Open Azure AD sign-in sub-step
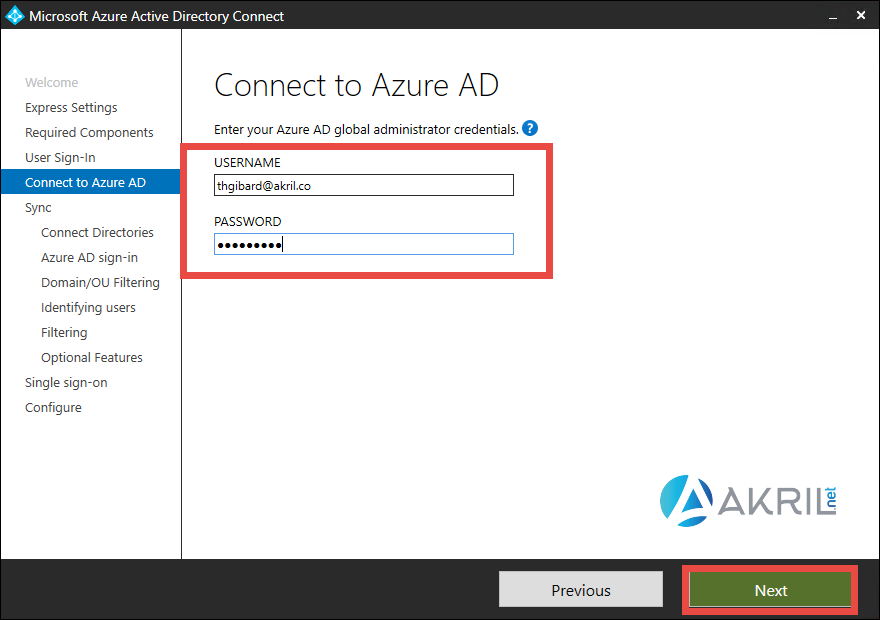880x620 pixels. pyautogui.click(x=89, y=258)
